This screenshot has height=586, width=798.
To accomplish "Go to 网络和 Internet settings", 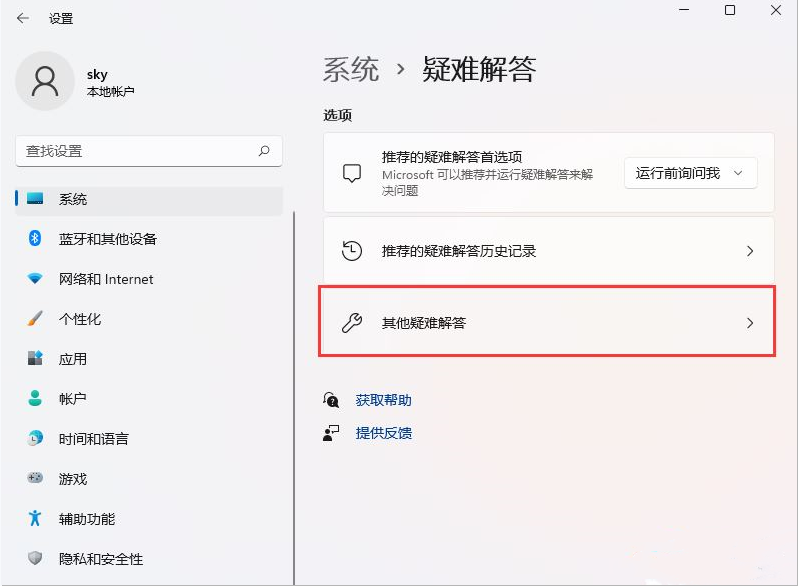I will (149, 279).
